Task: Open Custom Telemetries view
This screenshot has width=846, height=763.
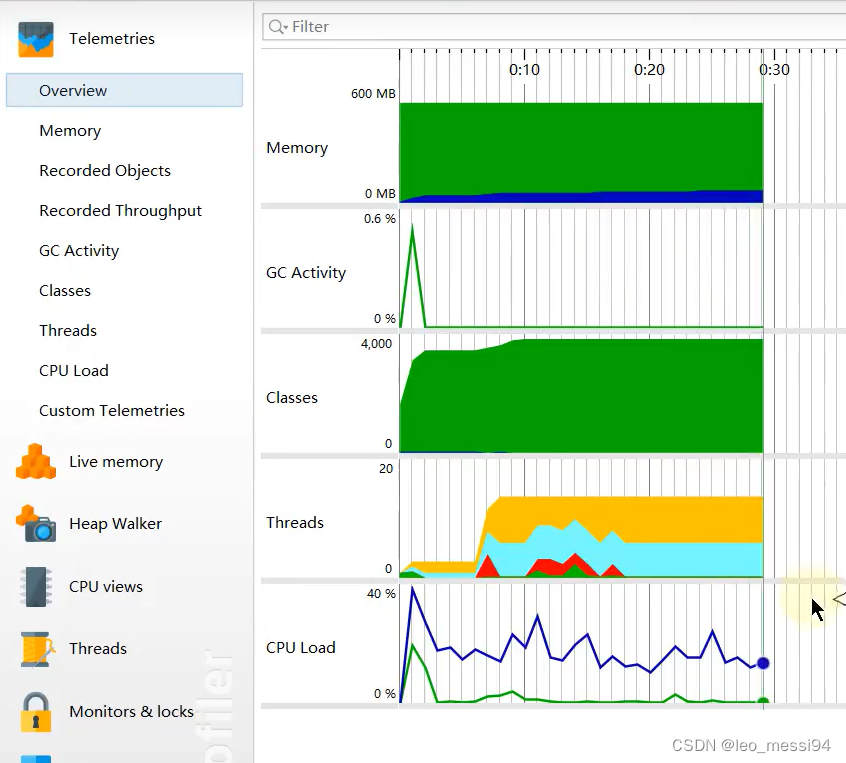Action: (x=112, y=410)
